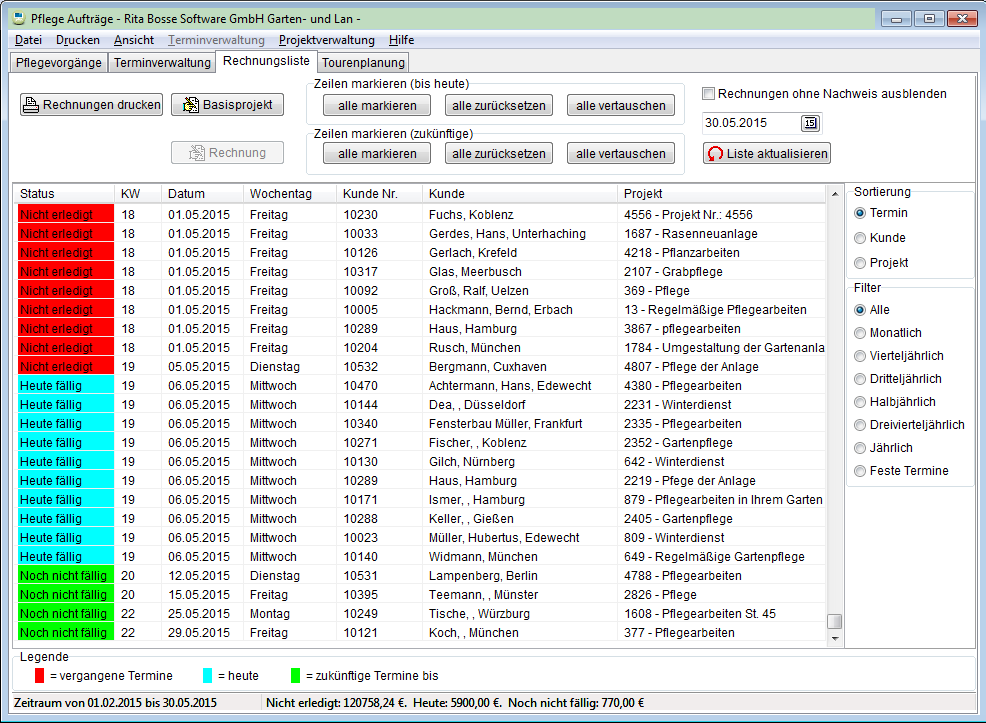This screenshot has height=723, width=986.
Task: Click the Kunde column header to sort
Action: click(447, 193)
